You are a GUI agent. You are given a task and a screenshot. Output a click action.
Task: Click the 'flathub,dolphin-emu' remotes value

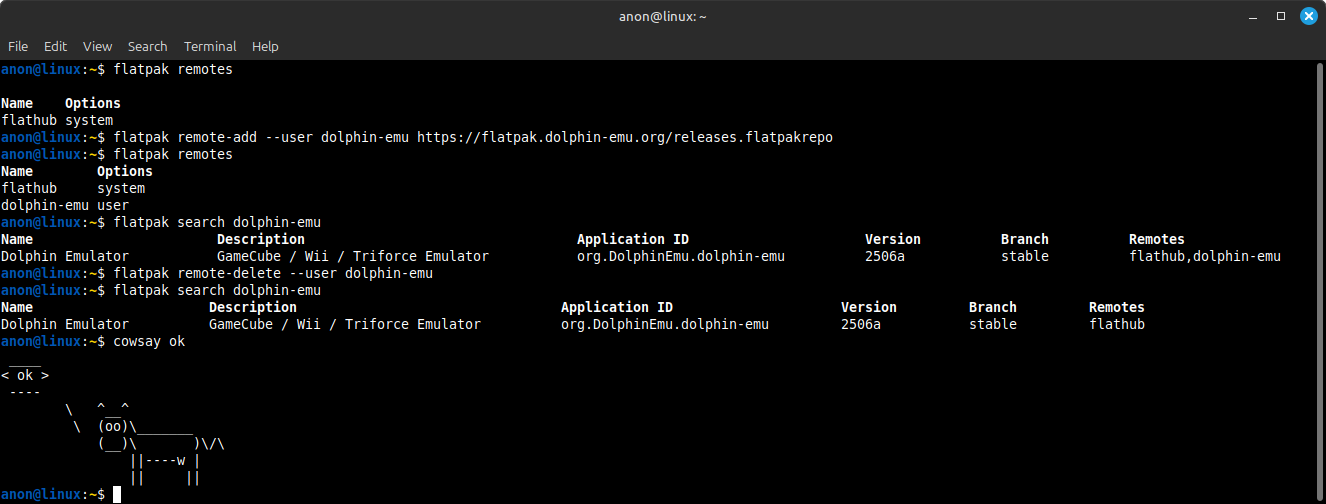tap(1205, 256)
